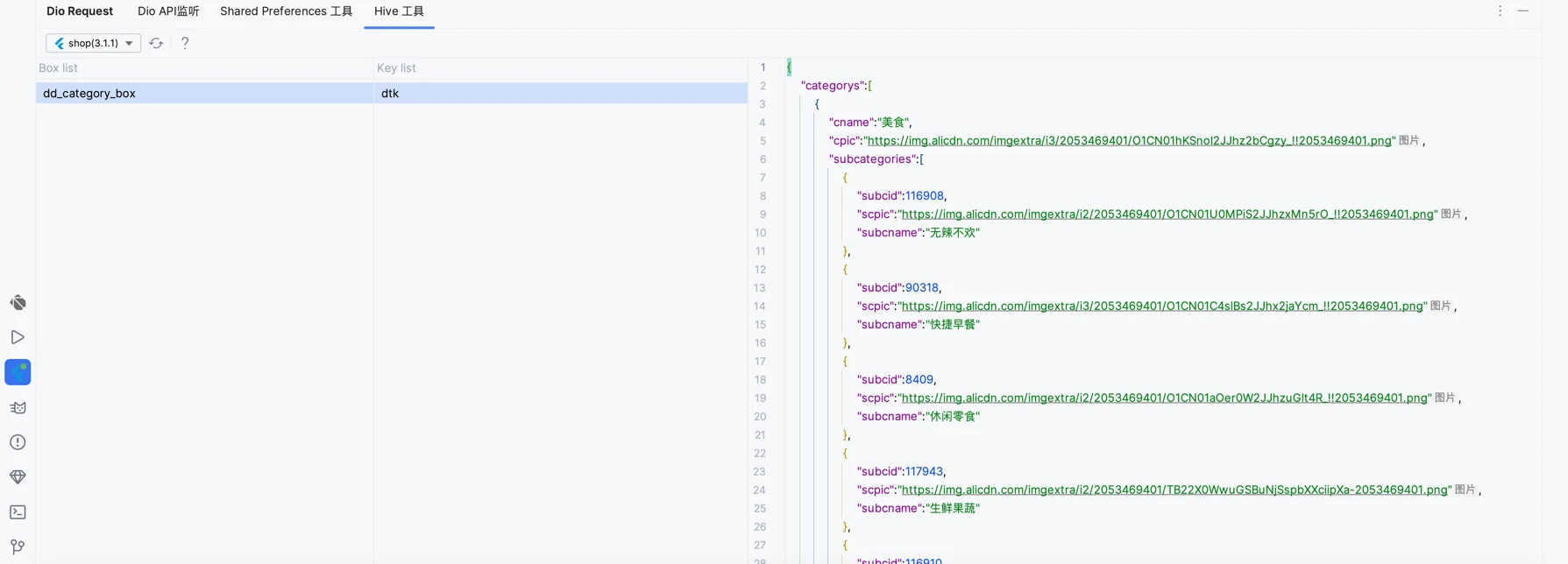
Task: Click the question mark help icon
Action: (185, 43)
